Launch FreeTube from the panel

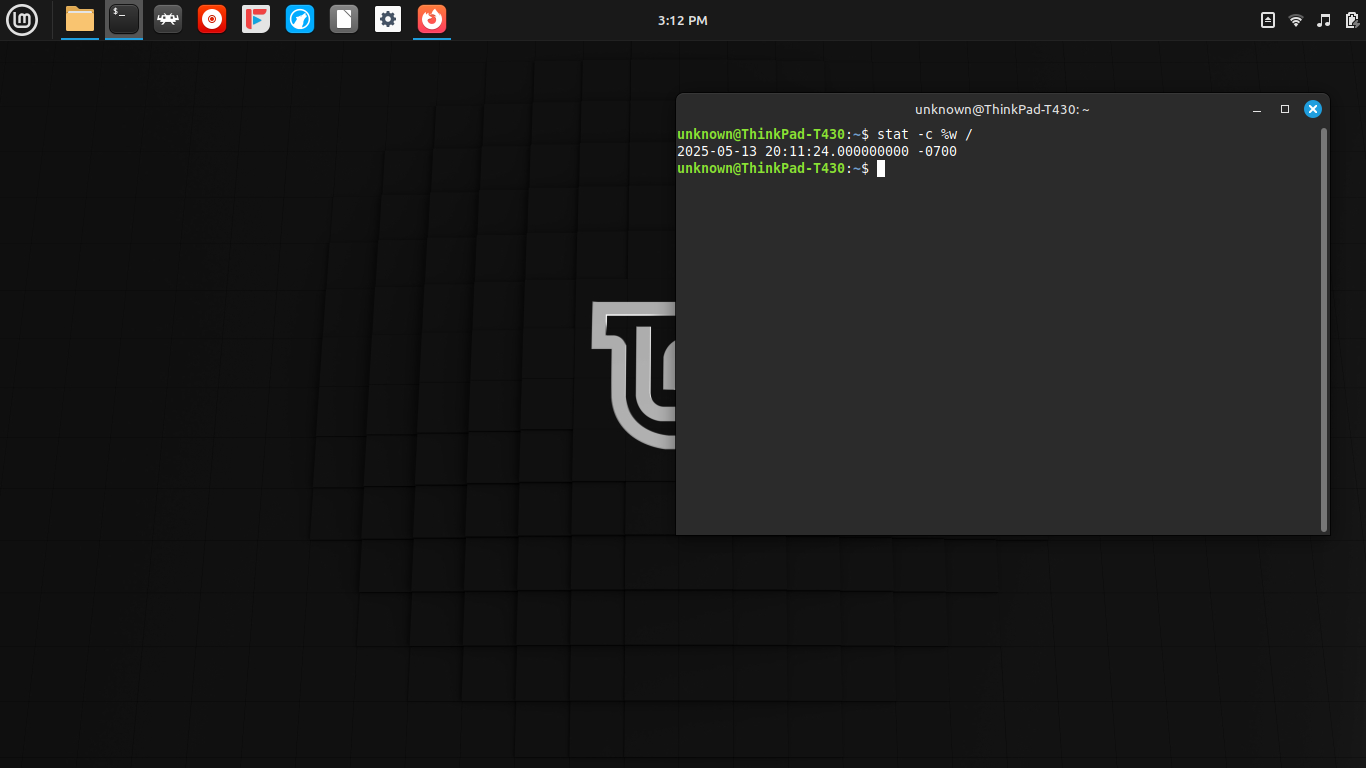click(256, 19)
